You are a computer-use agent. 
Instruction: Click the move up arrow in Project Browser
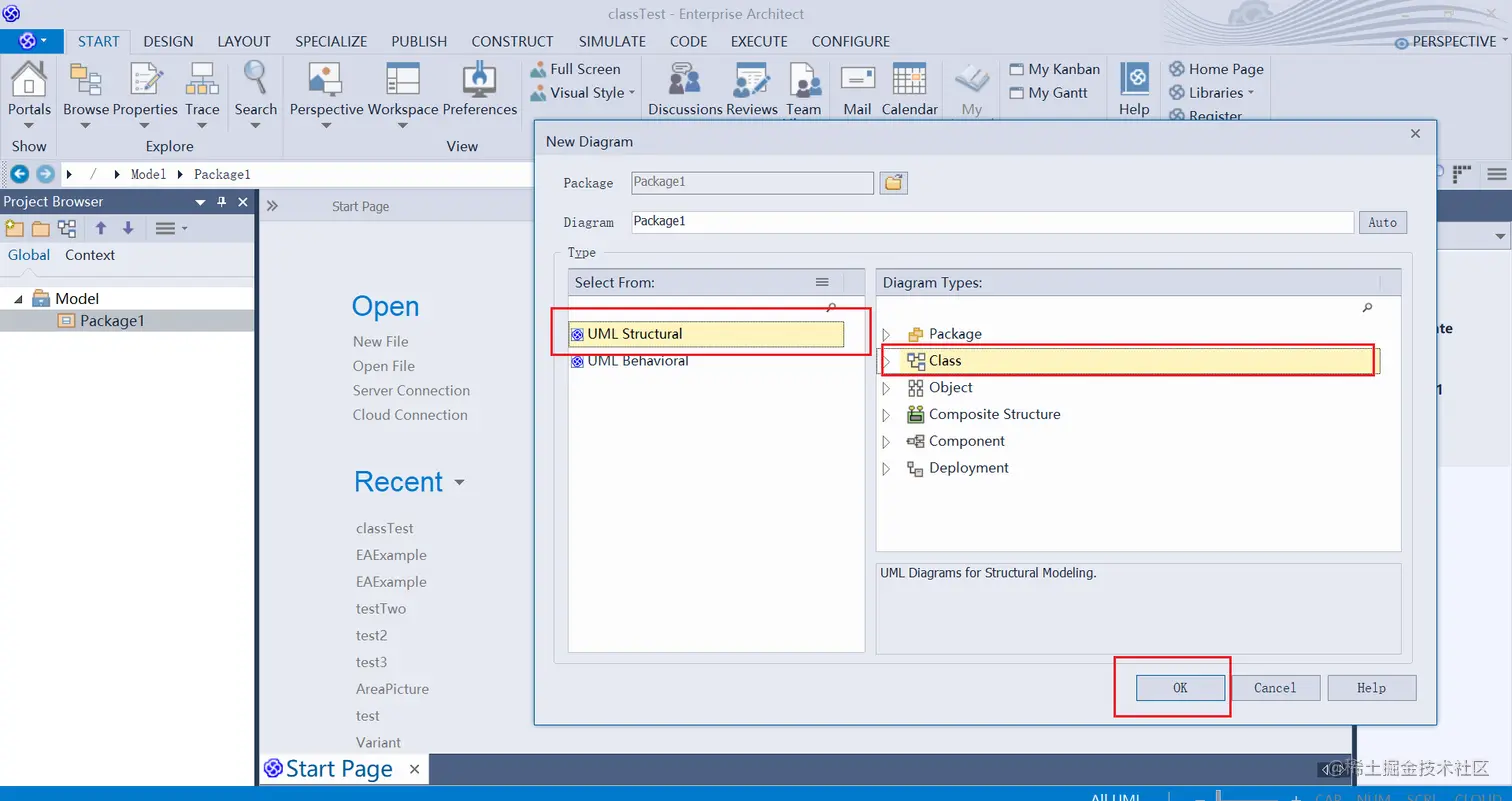coord(101,228)
